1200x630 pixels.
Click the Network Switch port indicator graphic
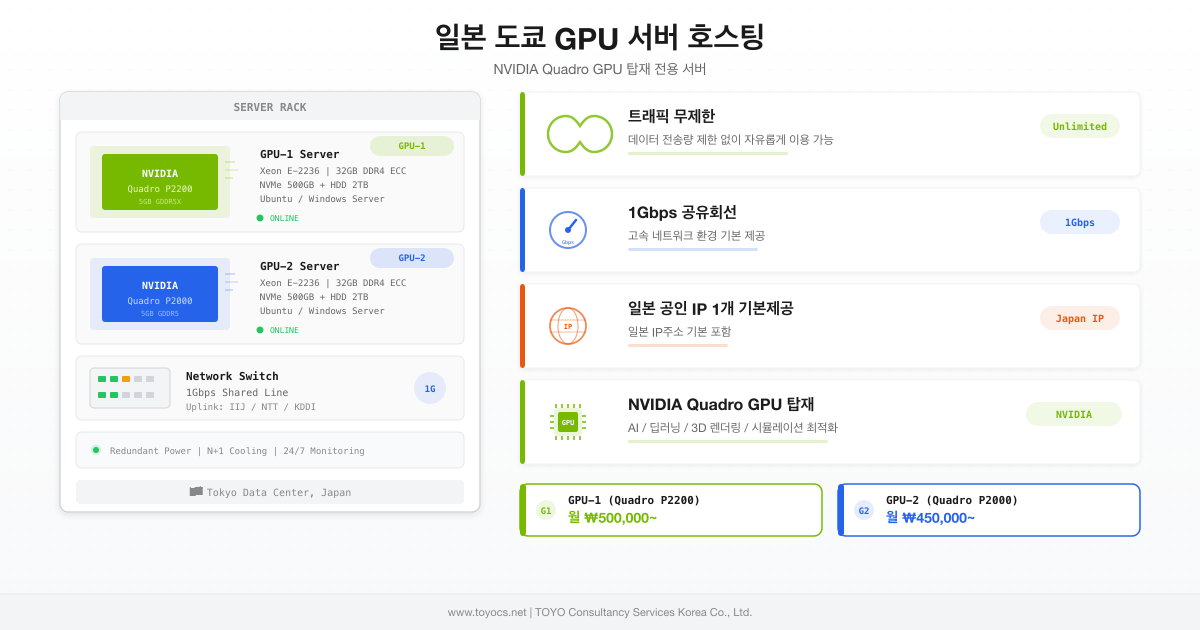coord(129,387)
